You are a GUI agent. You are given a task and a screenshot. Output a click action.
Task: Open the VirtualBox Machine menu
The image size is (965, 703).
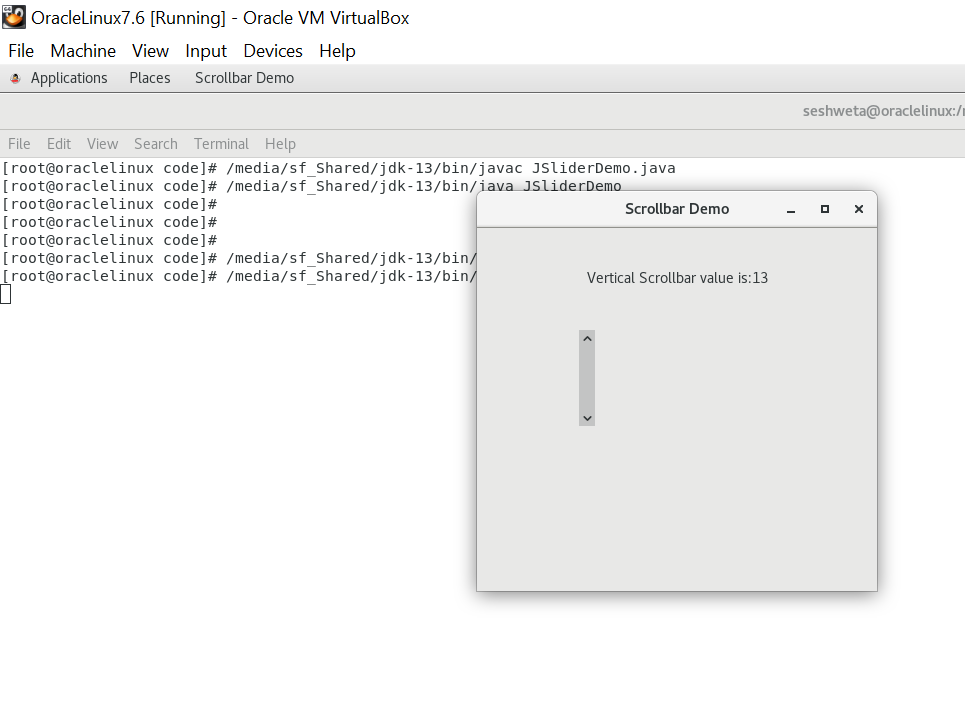pos(83,51)
